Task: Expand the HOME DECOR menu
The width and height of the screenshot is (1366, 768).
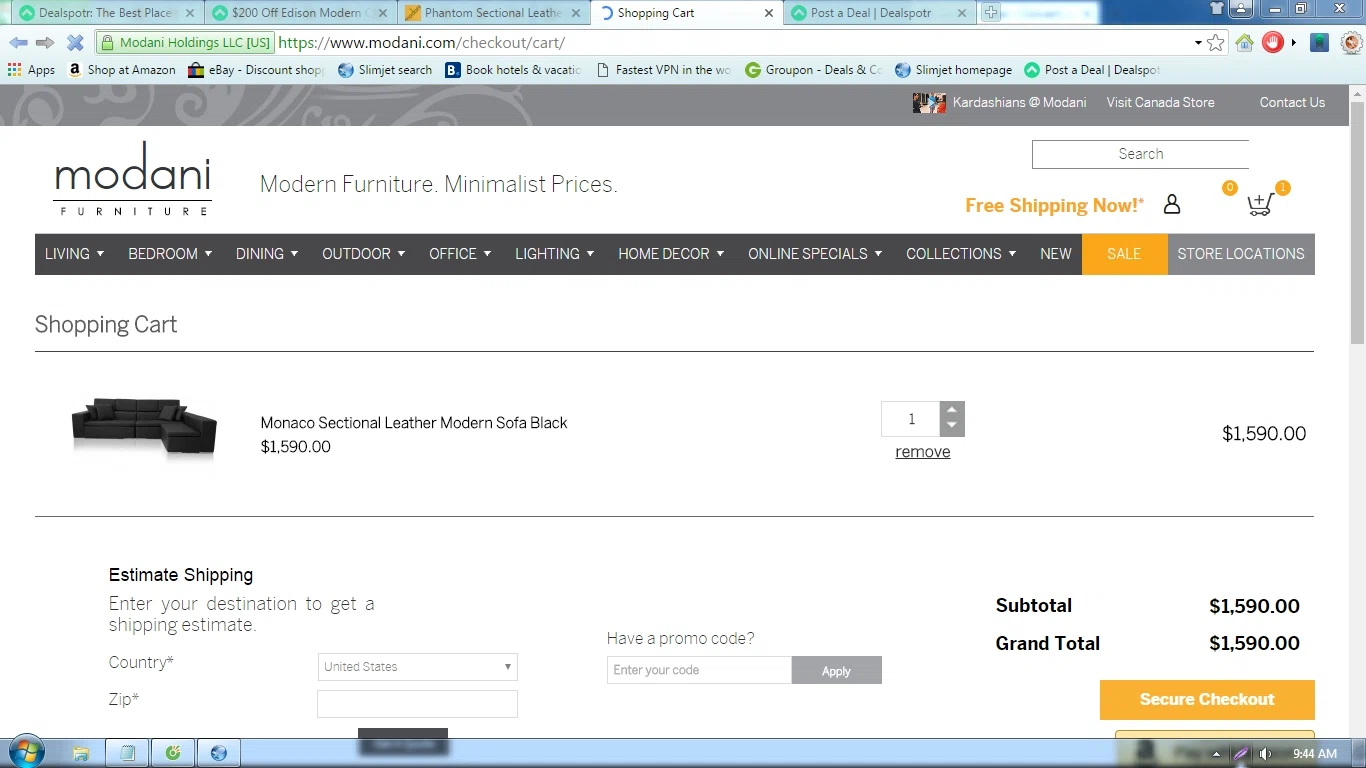Action: click(x=670, y=254)
